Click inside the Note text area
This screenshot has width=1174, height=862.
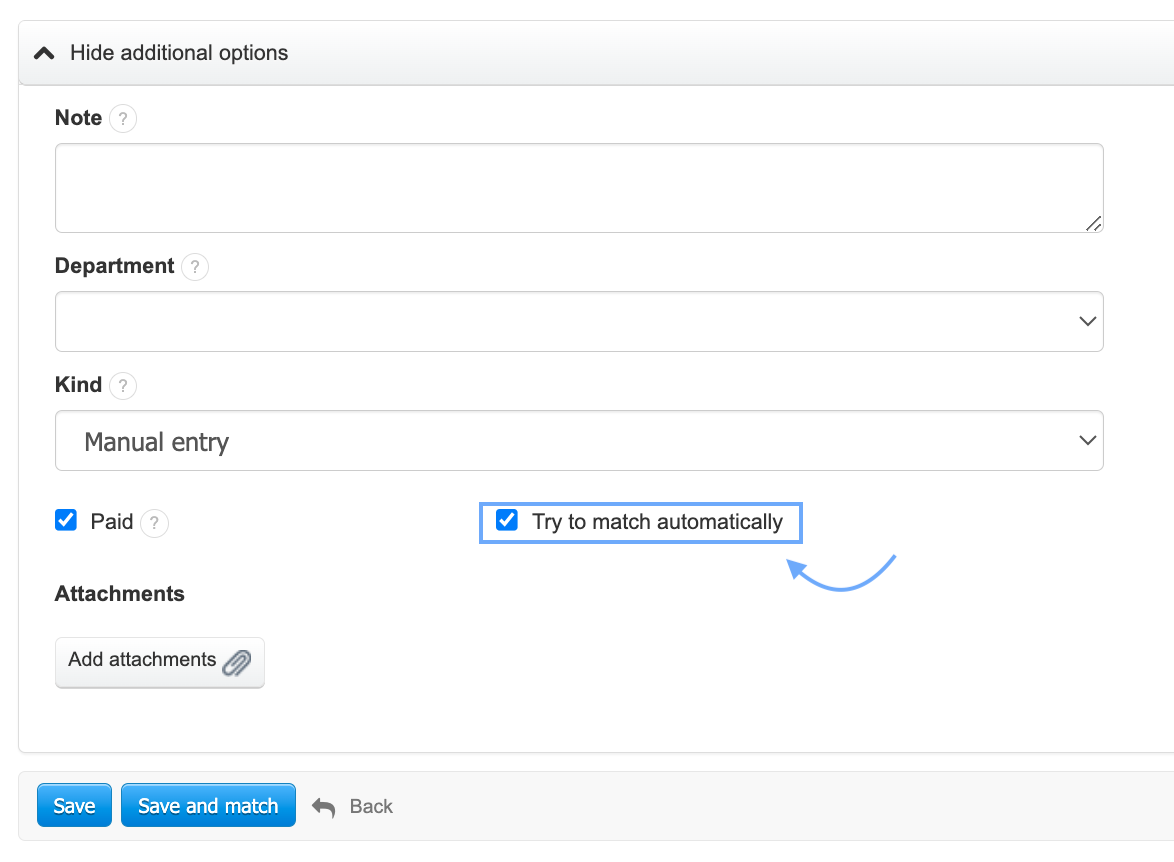tap(579, 188)
